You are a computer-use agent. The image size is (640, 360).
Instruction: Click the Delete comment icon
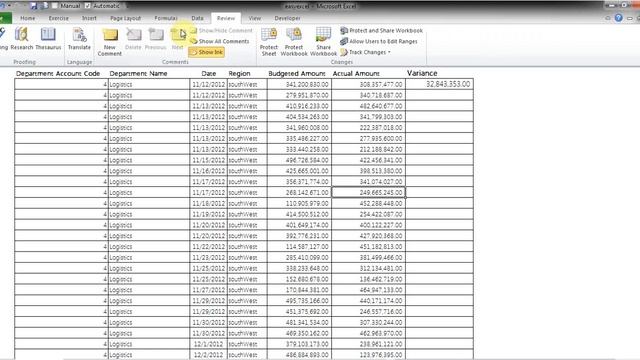click(x=133, y=38)
